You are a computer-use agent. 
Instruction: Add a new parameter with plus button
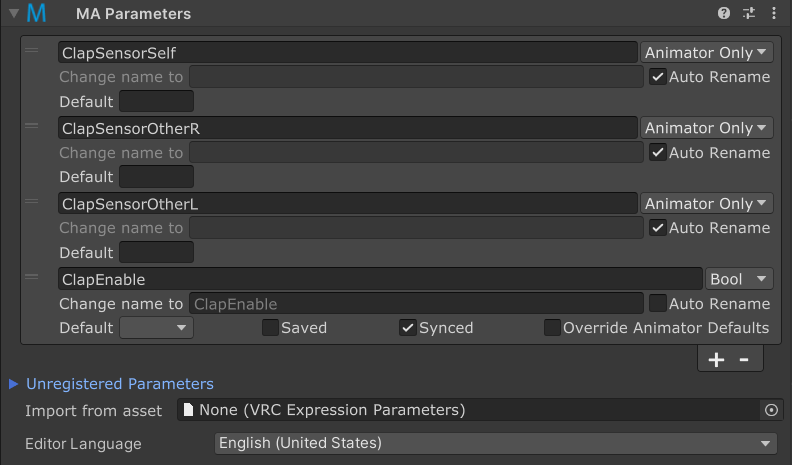tap(716, 359)
